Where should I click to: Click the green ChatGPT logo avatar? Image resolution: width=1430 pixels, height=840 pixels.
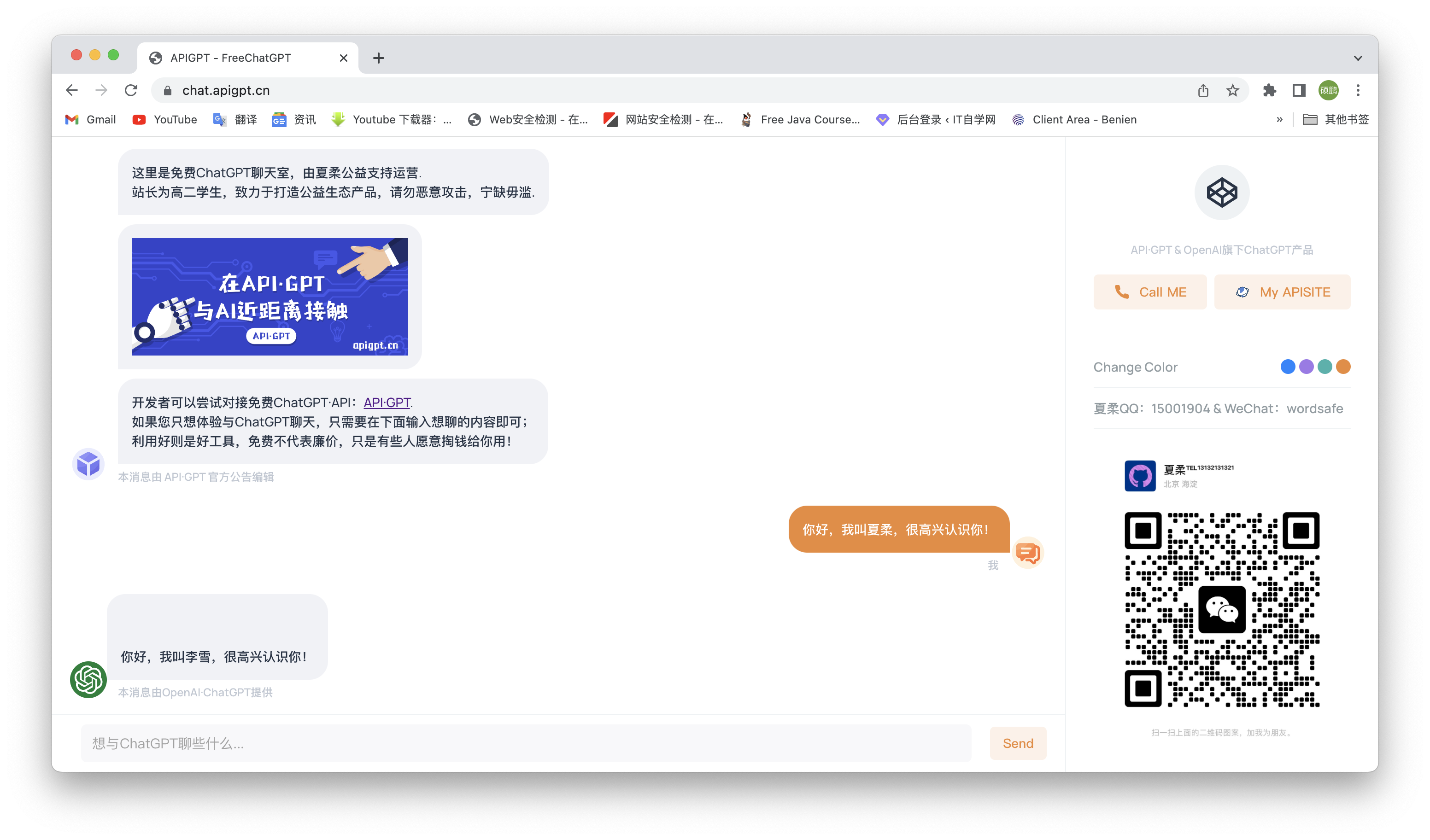pos(88,679)
